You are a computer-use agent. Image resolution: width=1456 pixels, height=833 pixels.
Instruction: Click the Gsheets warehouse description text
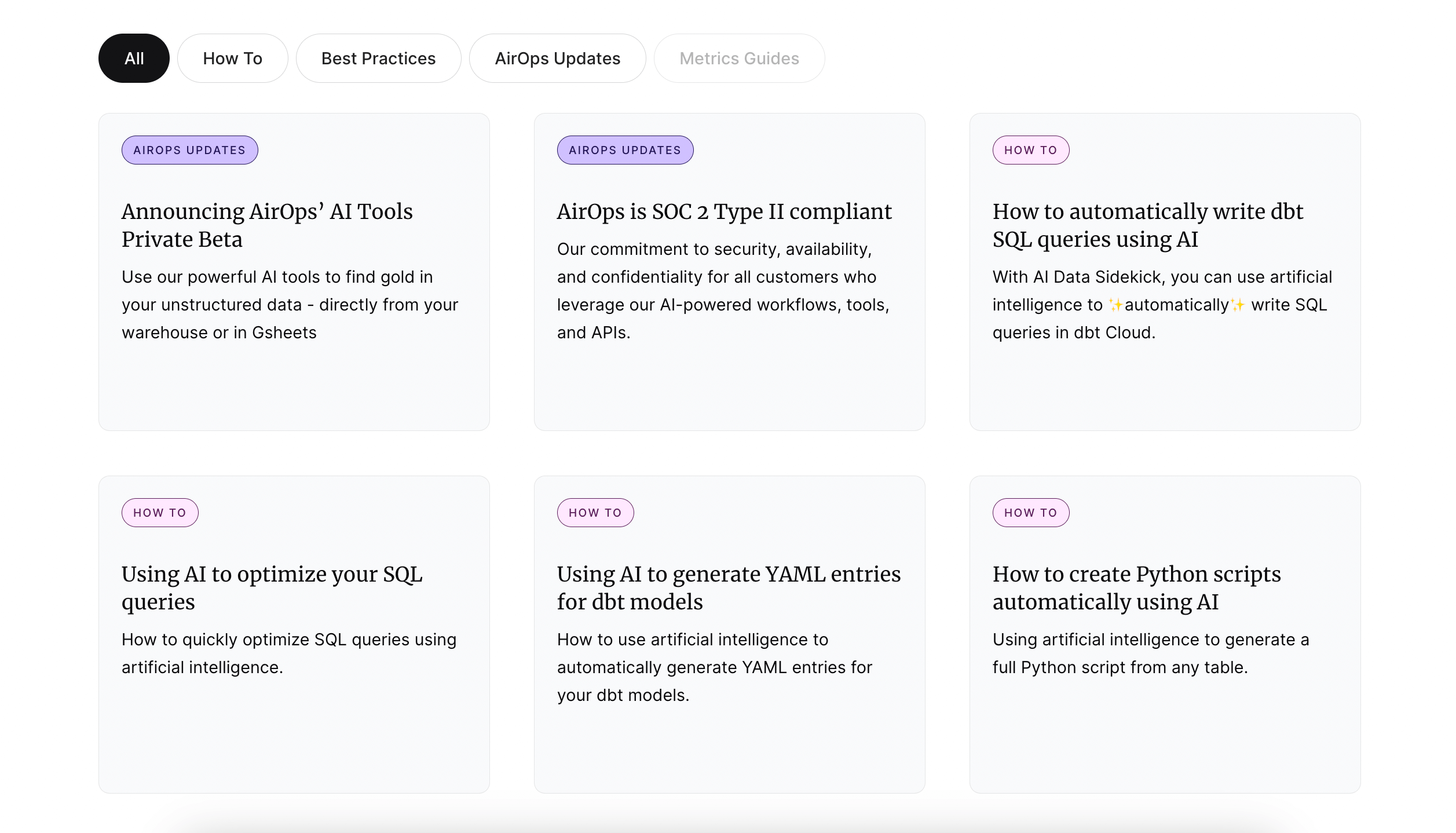(x=289, y=304)
